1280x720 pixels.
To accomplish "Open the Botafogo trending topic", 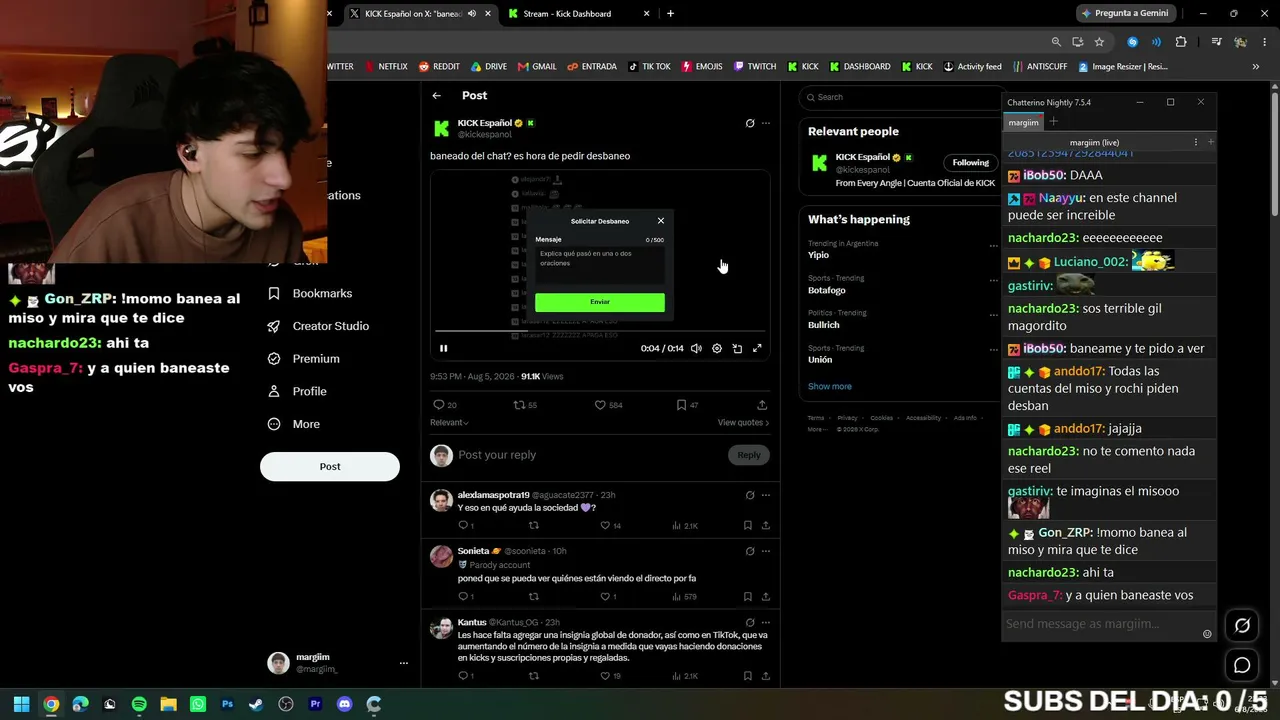I will [x=827, y=290].
